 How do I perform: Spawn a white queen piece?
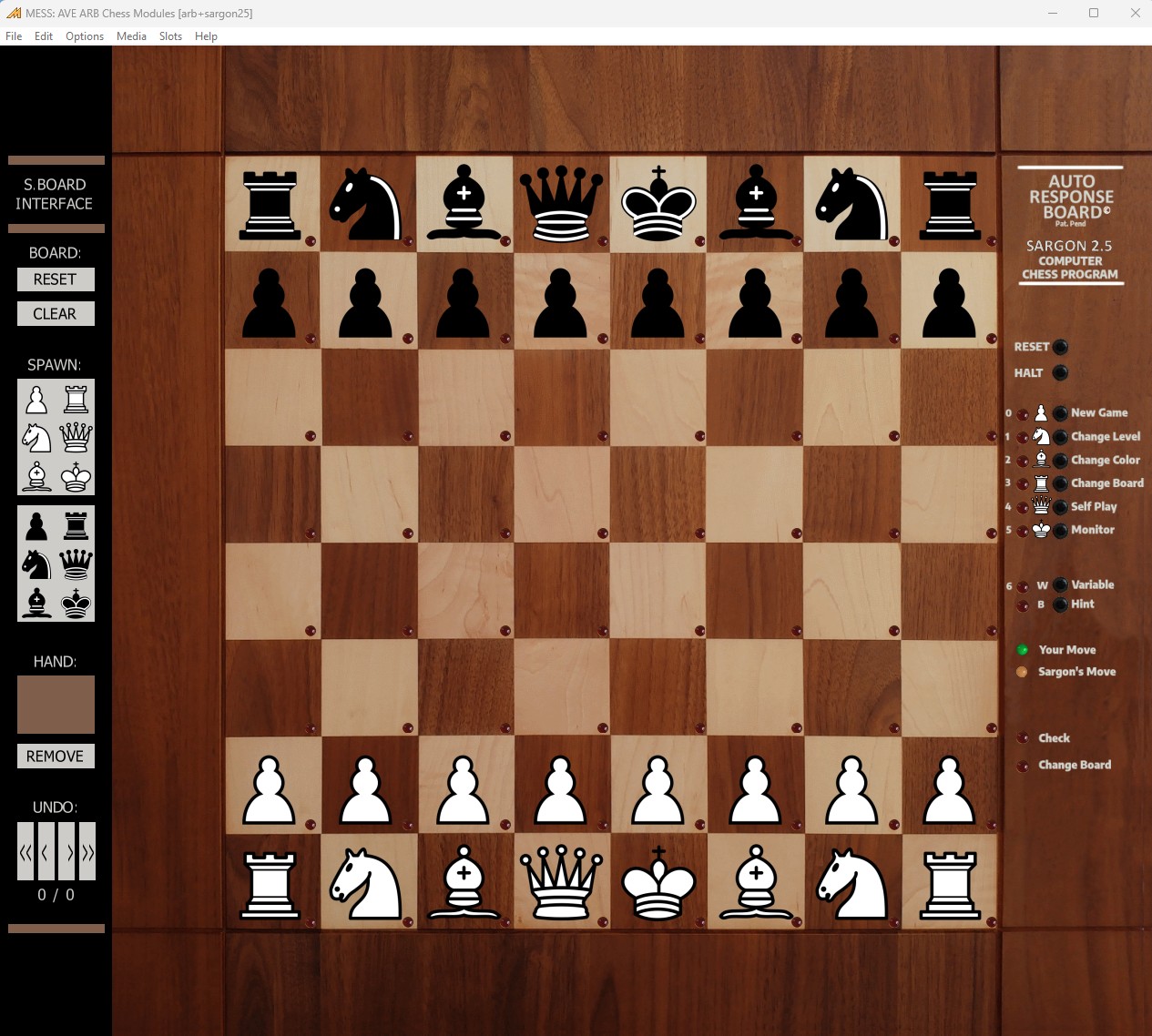[x=76, y=438]
